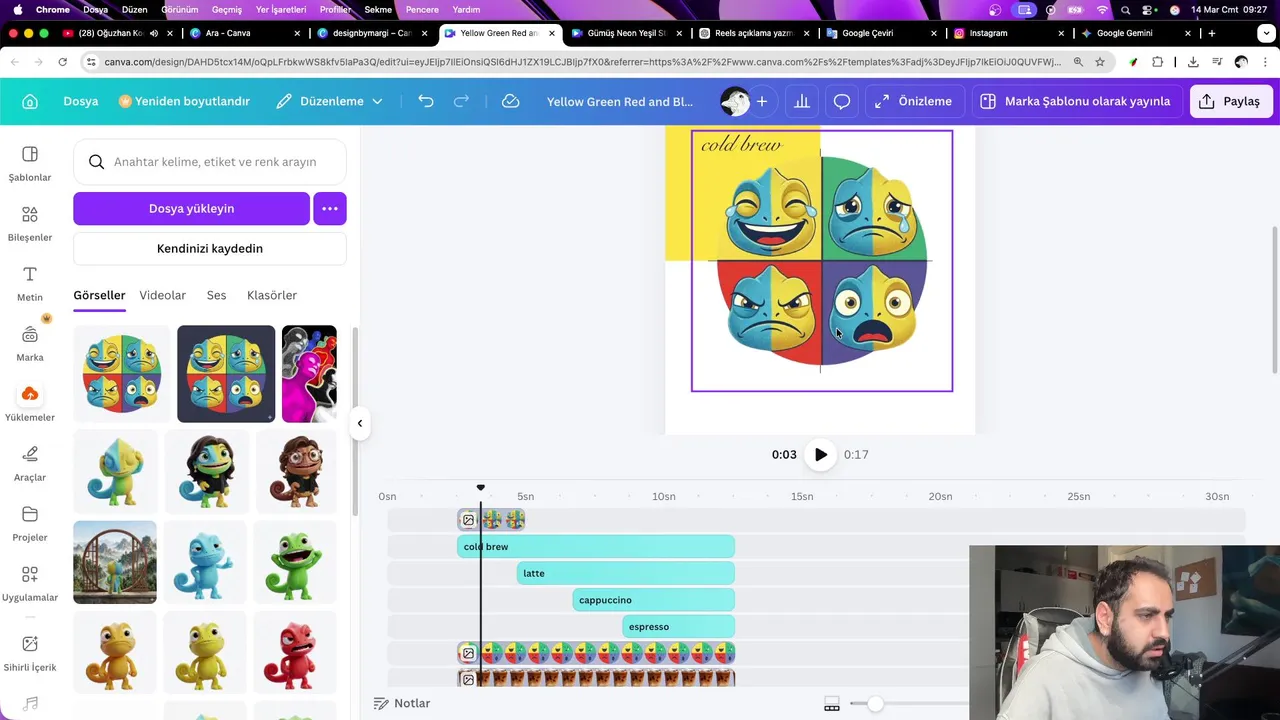Viewport: 1280px width, 720px height.
Task: Open Chrome extensions puzzle icon
Action: pyautogui.click(x=1157, y=62)
